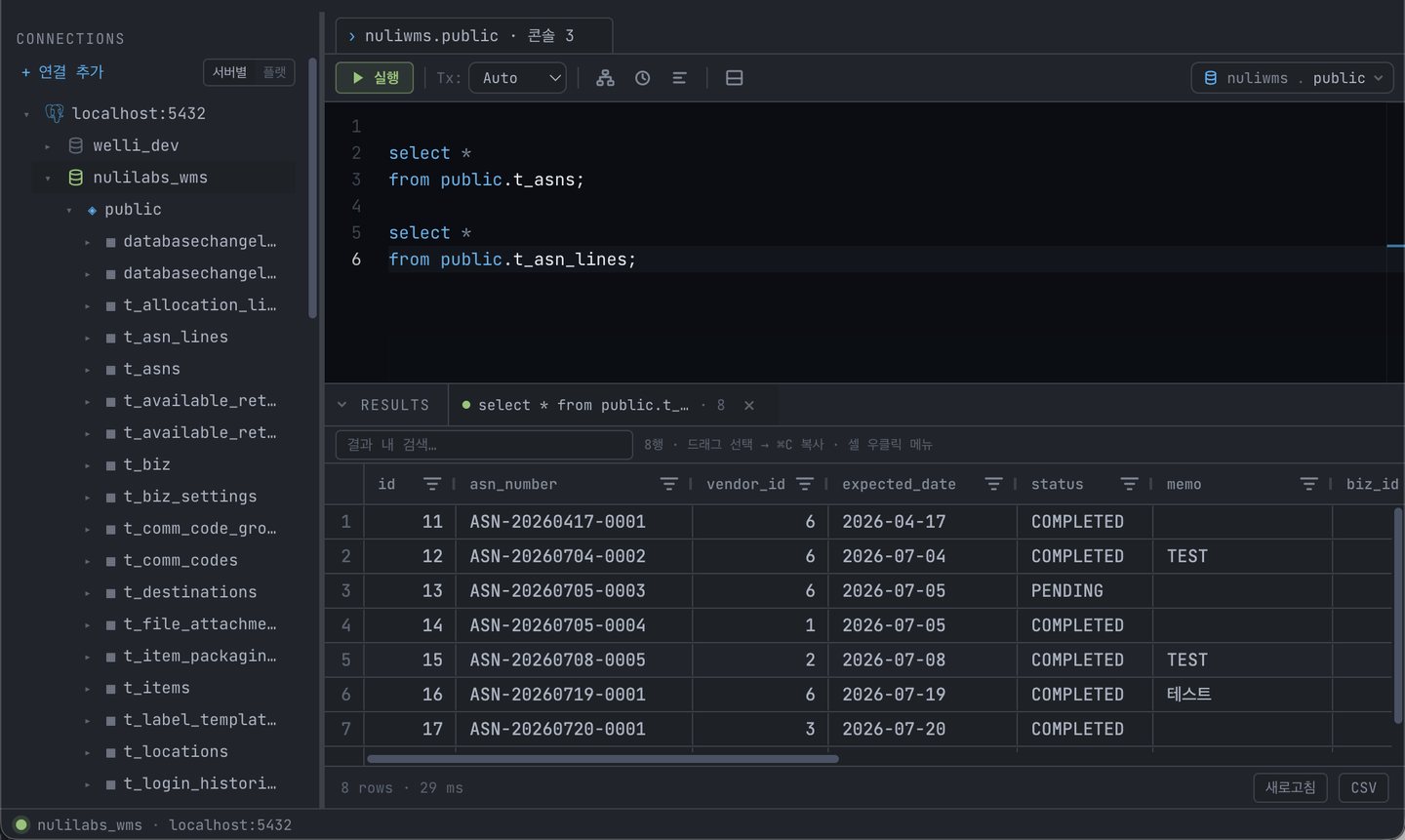
Task: Click the line 6 t_asn_lines query text
Action: tap(512, 260)
